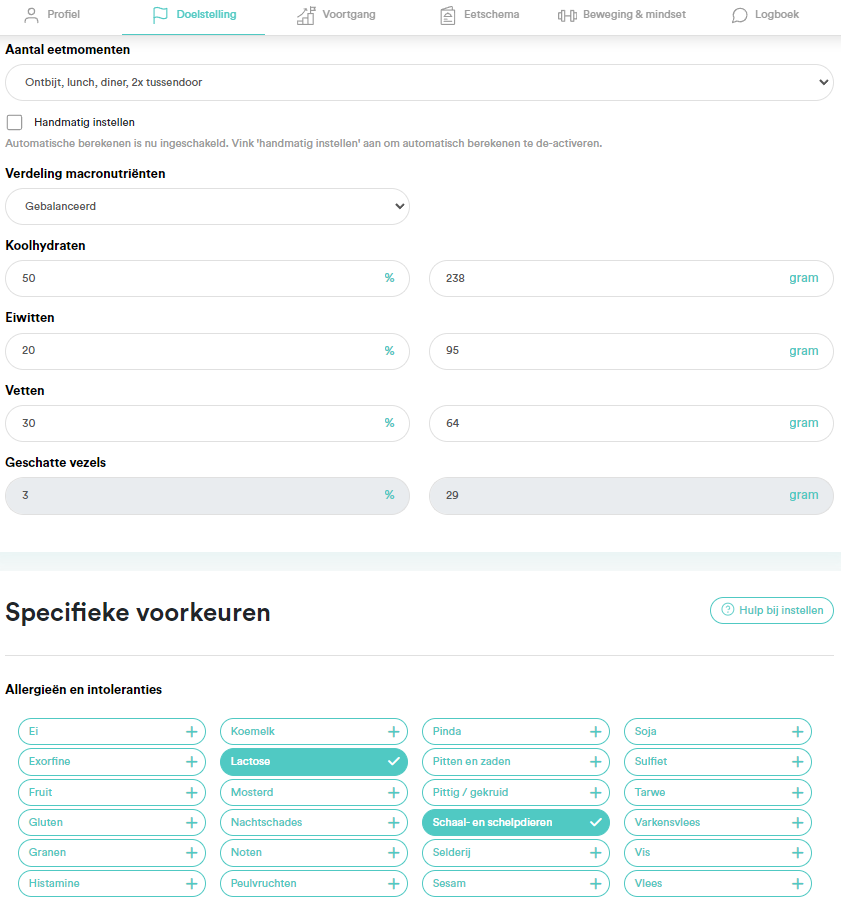Enable the Handmatig instellen checkbox
The width and height of the screenshot is (841, 903).
[15, 122]
